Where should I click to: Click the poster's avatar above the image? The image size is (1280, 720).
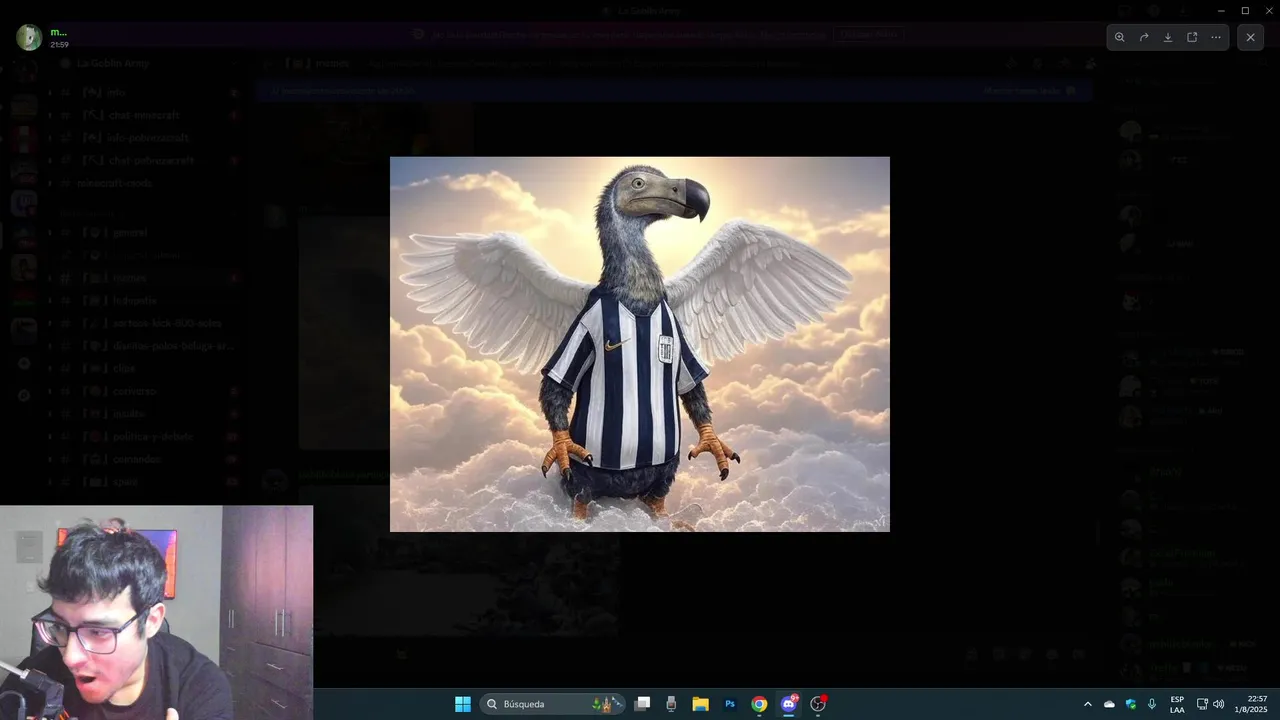click(29, 37)
